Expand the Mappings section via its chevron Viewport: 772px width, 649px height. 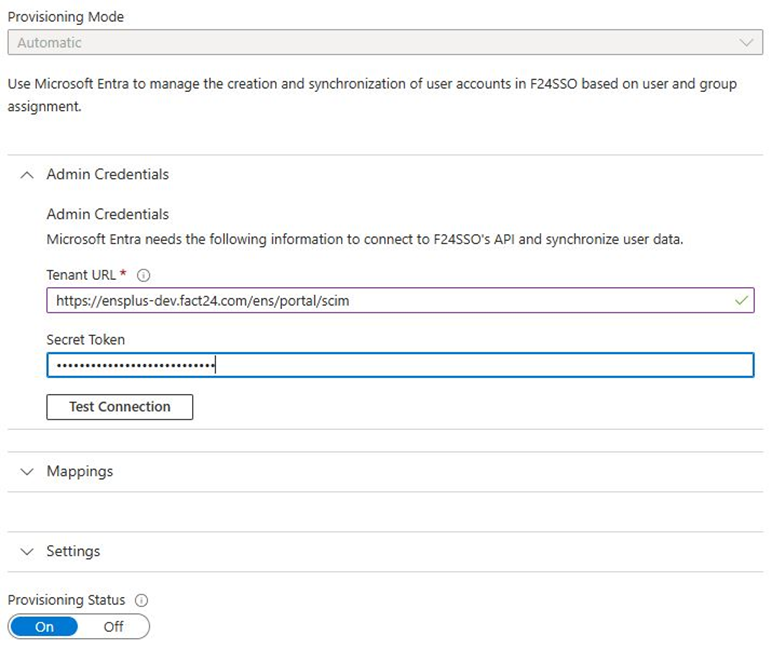pyautogui.click(x=27, y=472)
